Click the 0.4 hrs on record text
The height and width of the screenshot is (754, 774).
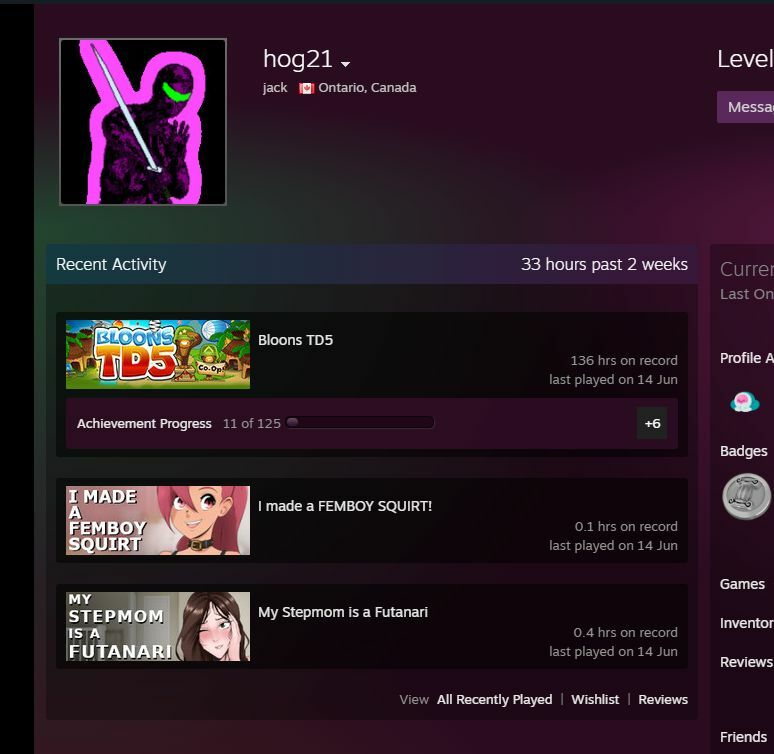pyautogui.click(x=625, y=633)
